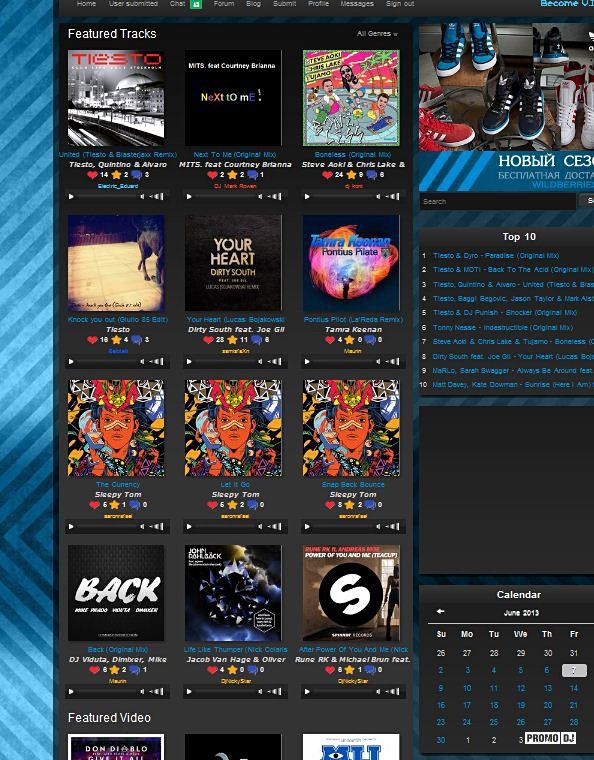The width and height of the screenshot is (594, 760).
Task: Star the Life Like Thumper track
Action: click(232, 670)
